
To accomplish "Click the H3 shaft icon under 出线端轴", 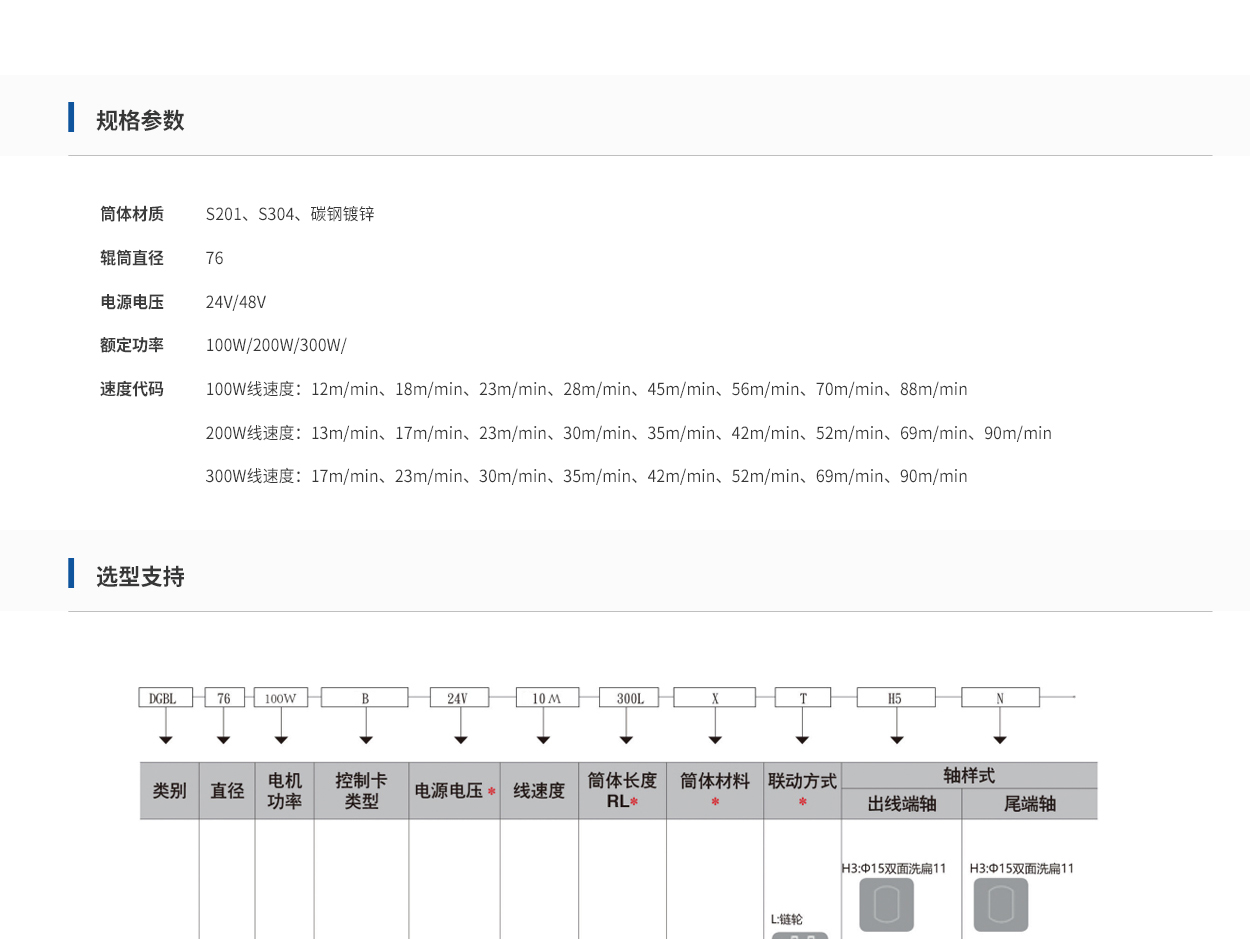I will click(x=886, y=904).
